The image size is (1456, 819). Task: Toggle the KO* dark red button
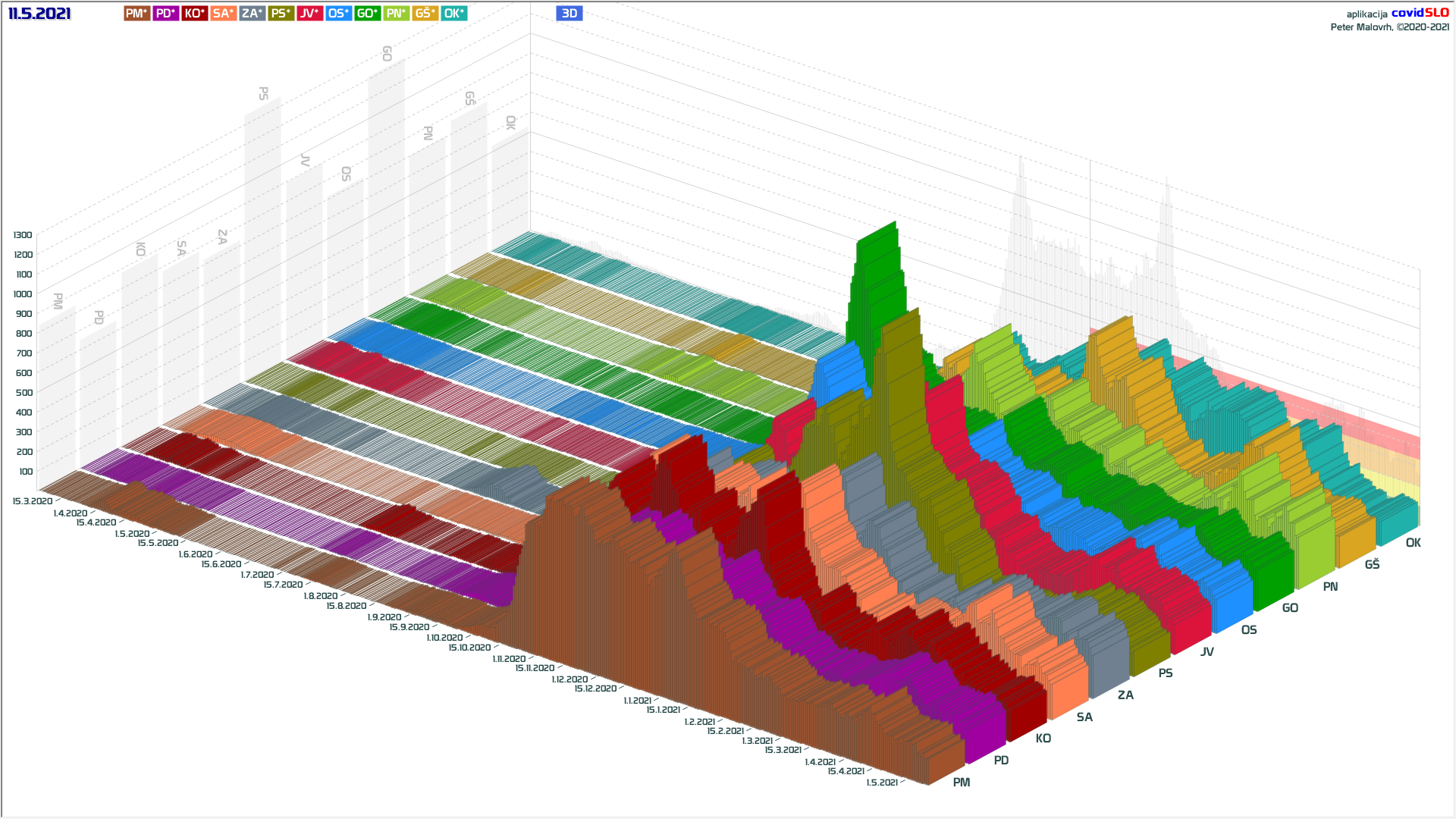point(194,13)
